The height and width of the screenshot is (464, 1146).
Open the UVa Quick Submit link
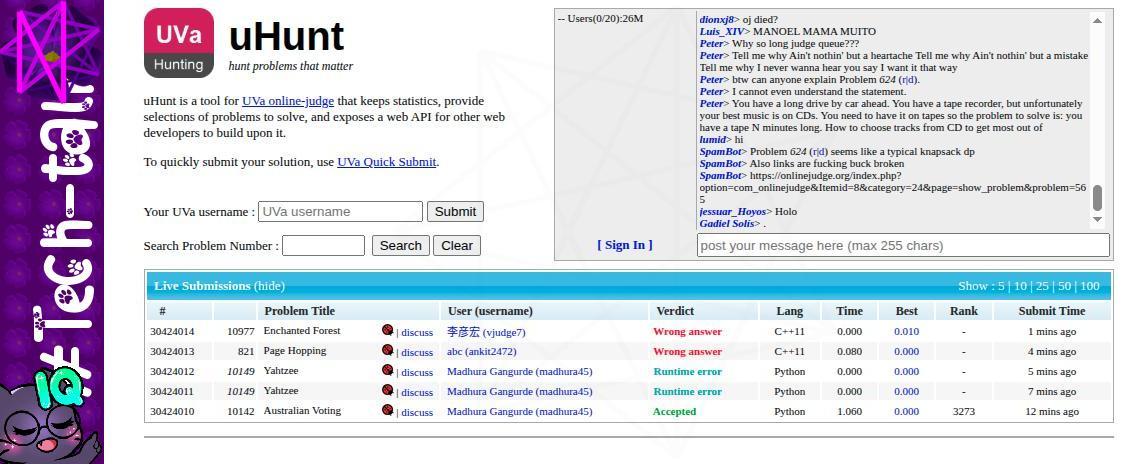[387, 162]
